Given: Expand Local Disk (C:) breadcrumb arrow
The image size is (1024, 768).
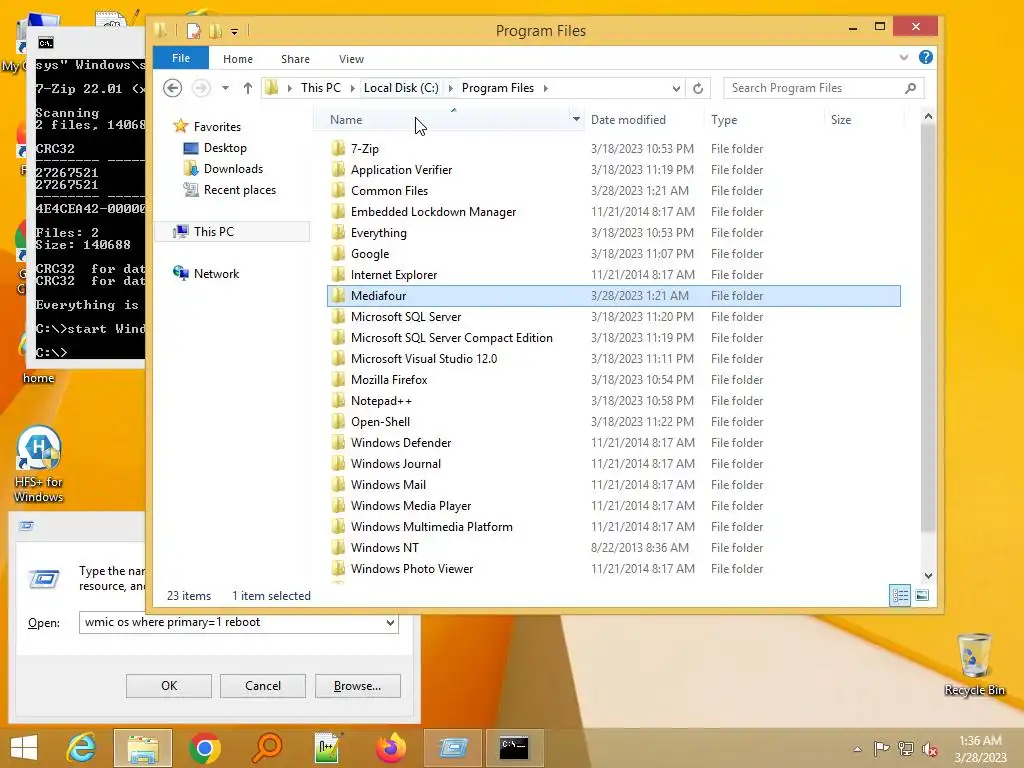Looking at the screenshot, I should (x=450, y=88).
